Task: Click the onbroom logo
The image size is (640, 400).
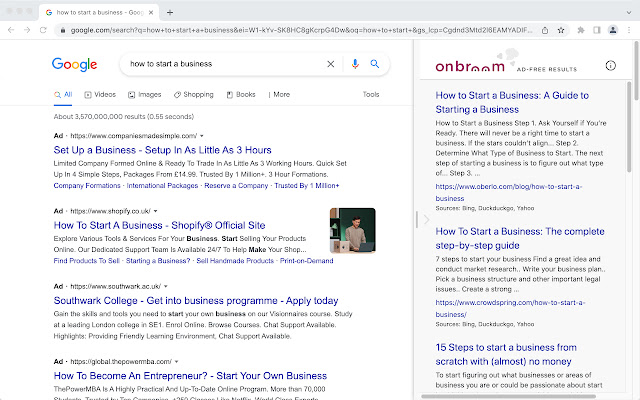Action: [470, 66]
